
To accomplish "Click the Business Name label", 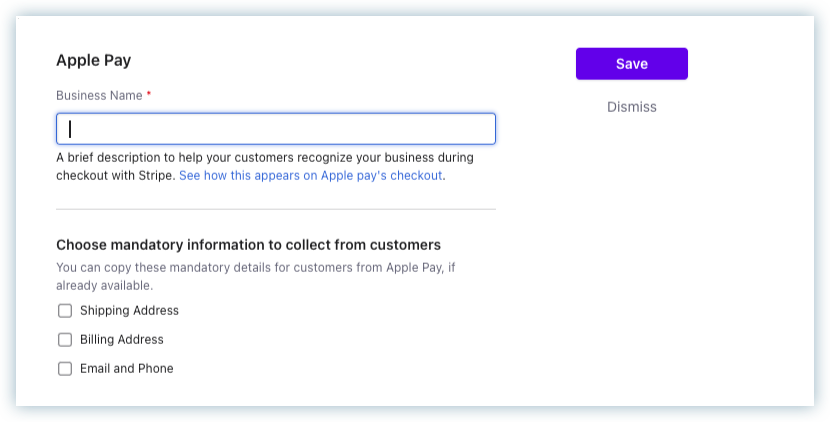I will pos(99,96).
